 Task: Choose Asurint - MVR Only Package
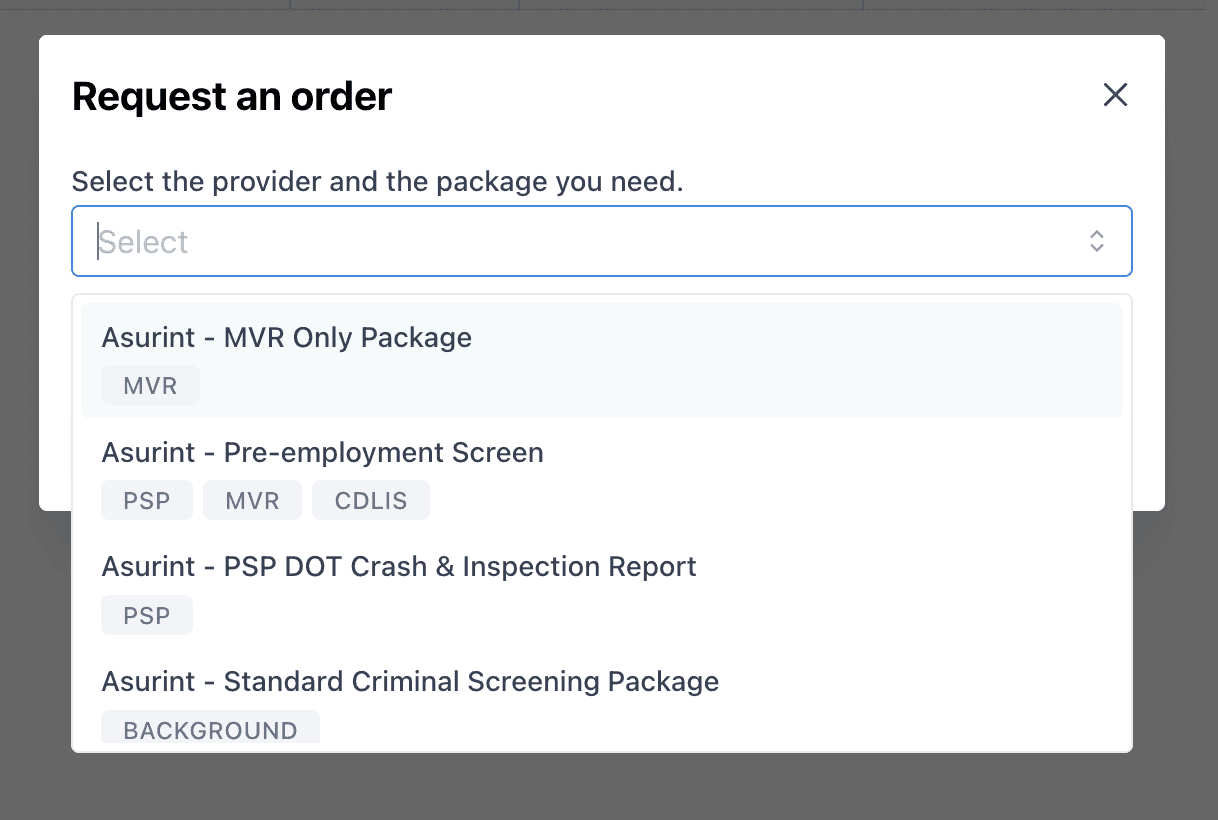[x=287, y=338]
